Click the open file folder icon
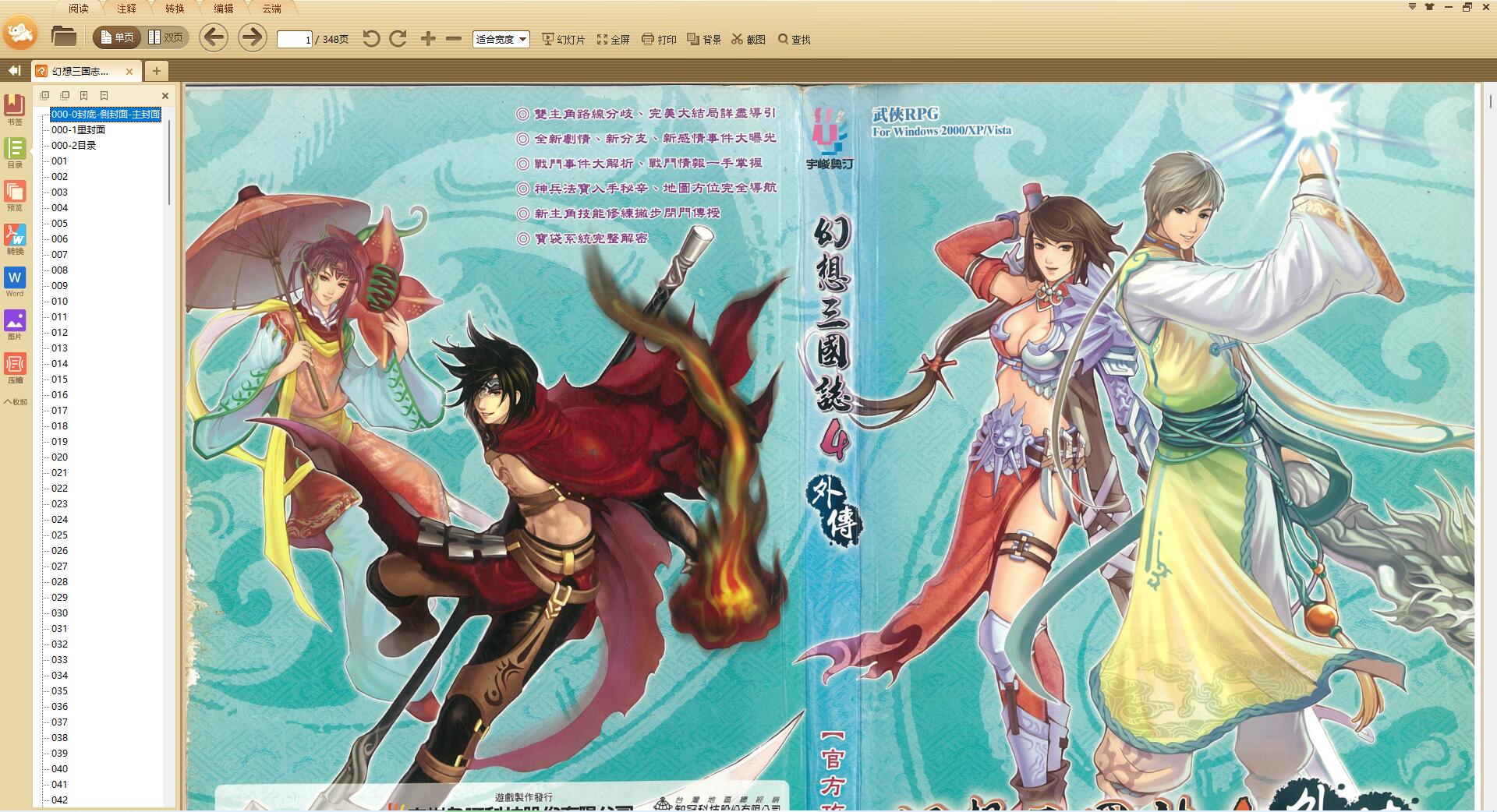This screenshot has width=1497, height=812. 63,37
